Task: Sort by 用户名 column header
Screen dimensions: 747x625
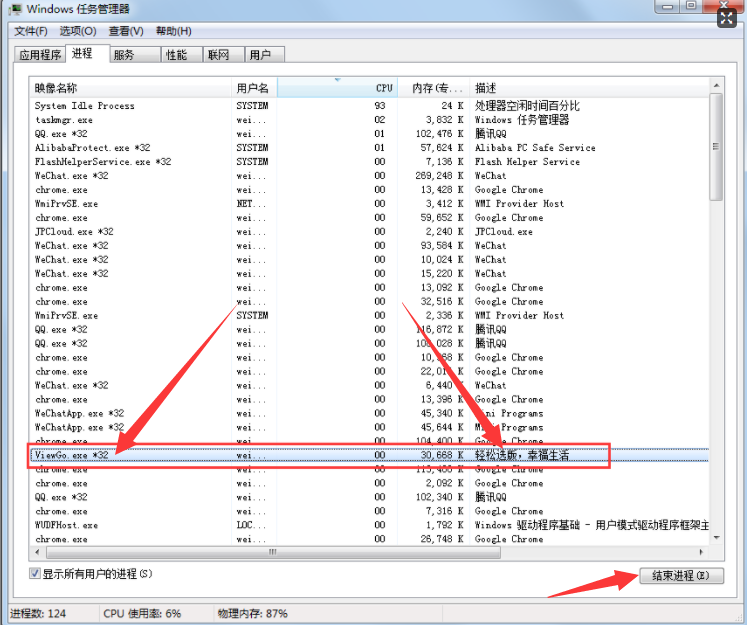Action: point(254,88)
